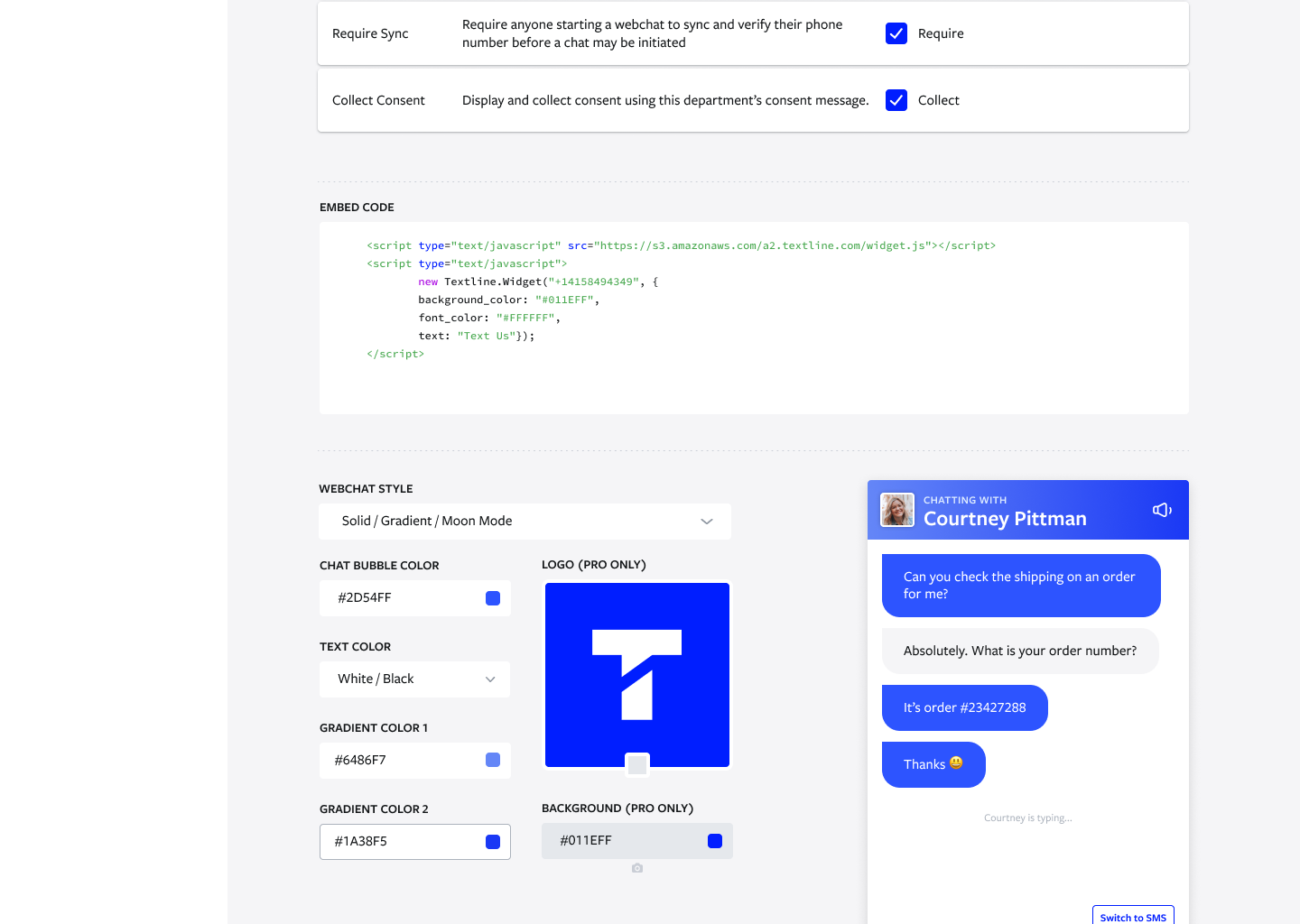Click the Courtney Pittman name in chat header
This screenshot has height=924, width=1300.
tap(1005, 519)
